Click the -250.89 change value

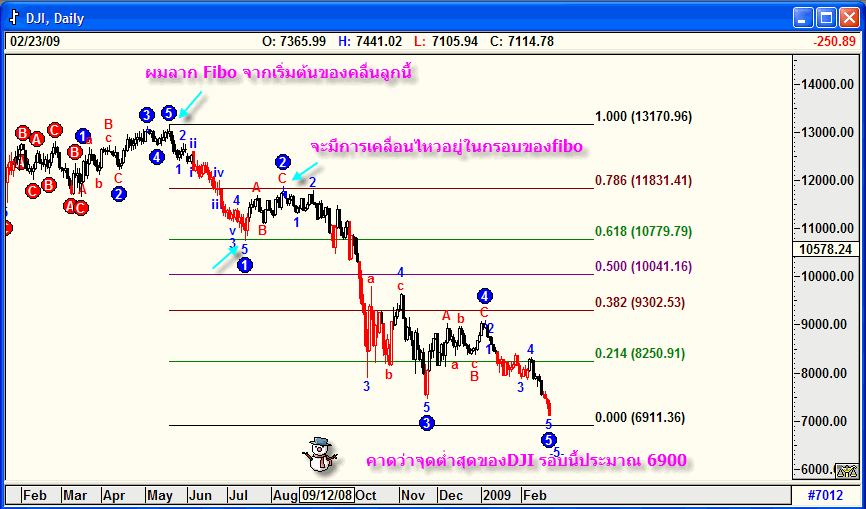[x=834, y=41]
